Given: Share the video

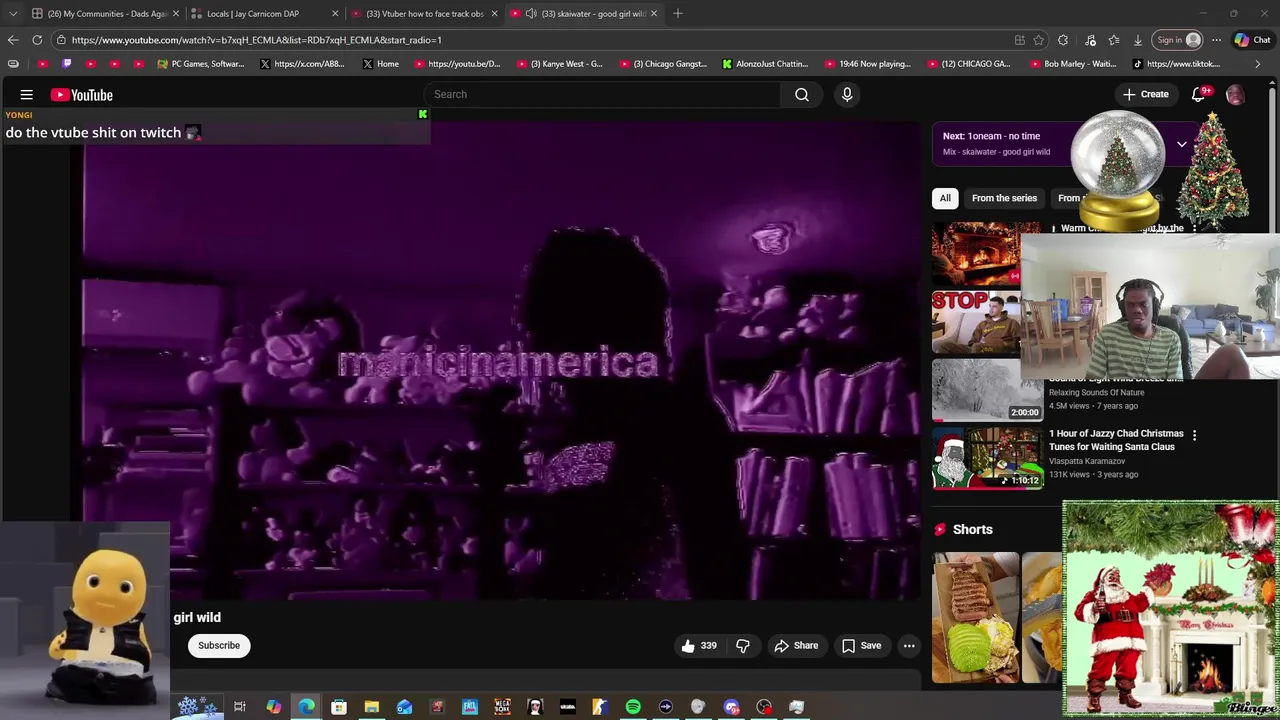Looking at the screenshot, I should [x=796, y=646].
